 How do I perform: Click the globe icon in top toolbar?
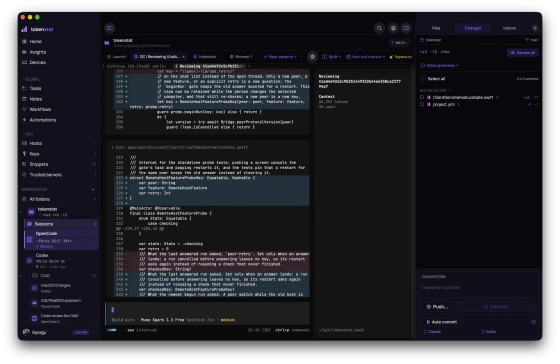393,28
